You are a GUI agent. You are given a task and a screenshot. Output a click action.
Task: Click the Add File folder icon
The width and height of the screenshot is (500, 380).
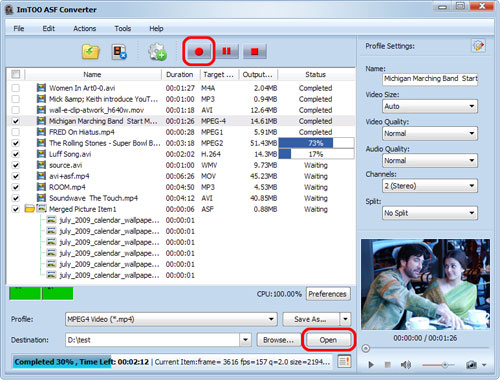click(91, 52)
